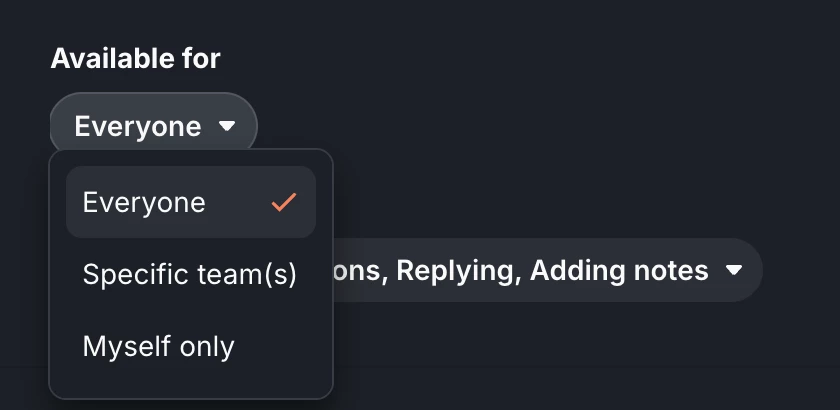The width and height of the screenshot is (840, 410).
Task: Click the orange checkmark next to Everyone
Action: pos(284,202)
